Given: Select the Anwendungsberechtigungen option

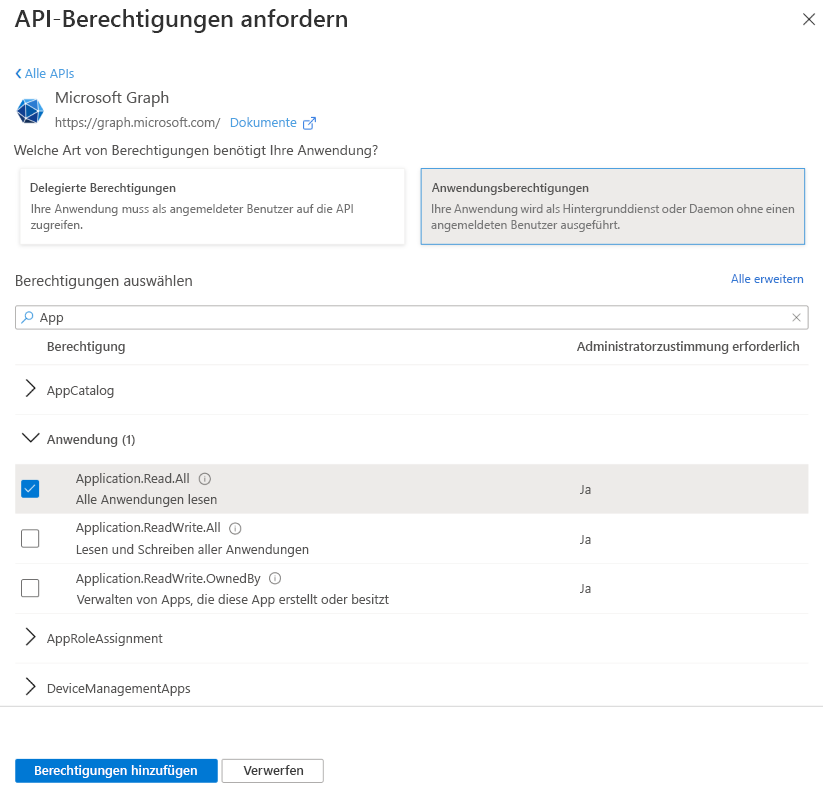Looking at the screenshot, I should [613, 203].
